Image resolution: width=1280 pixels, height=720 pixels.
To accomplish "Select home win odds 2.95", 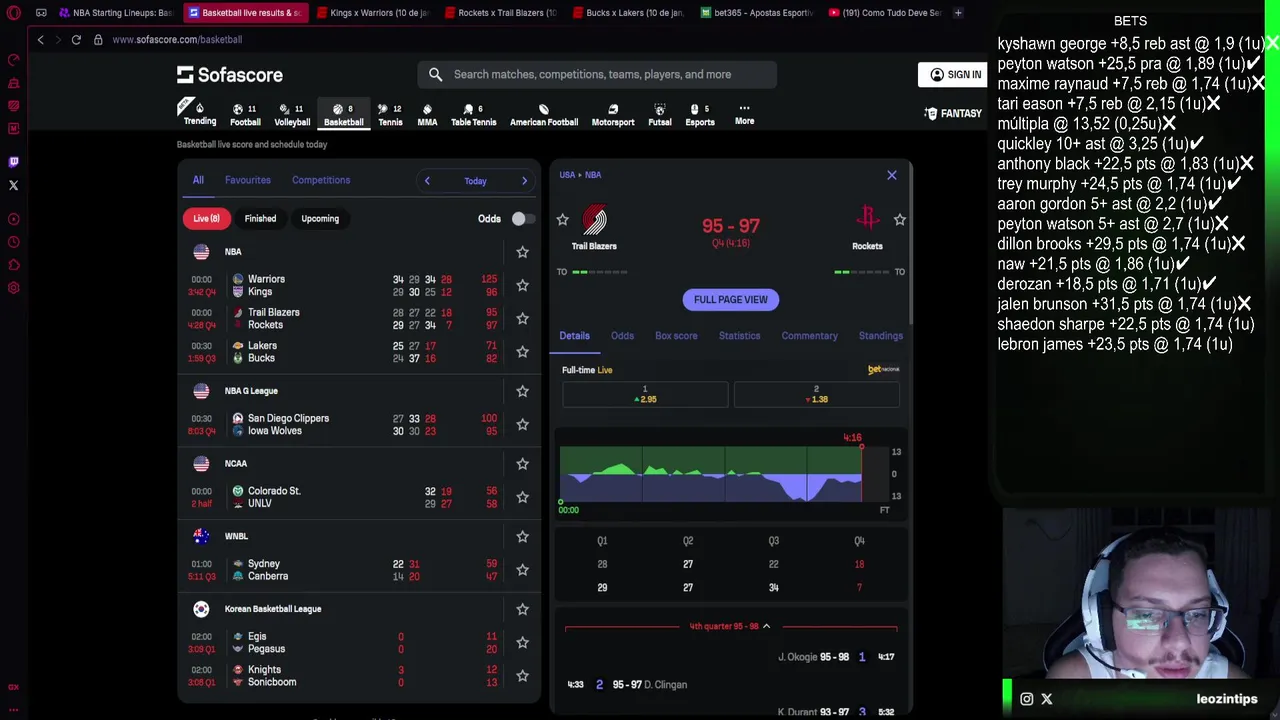I will pyautogui.click(x=645, y=395).
